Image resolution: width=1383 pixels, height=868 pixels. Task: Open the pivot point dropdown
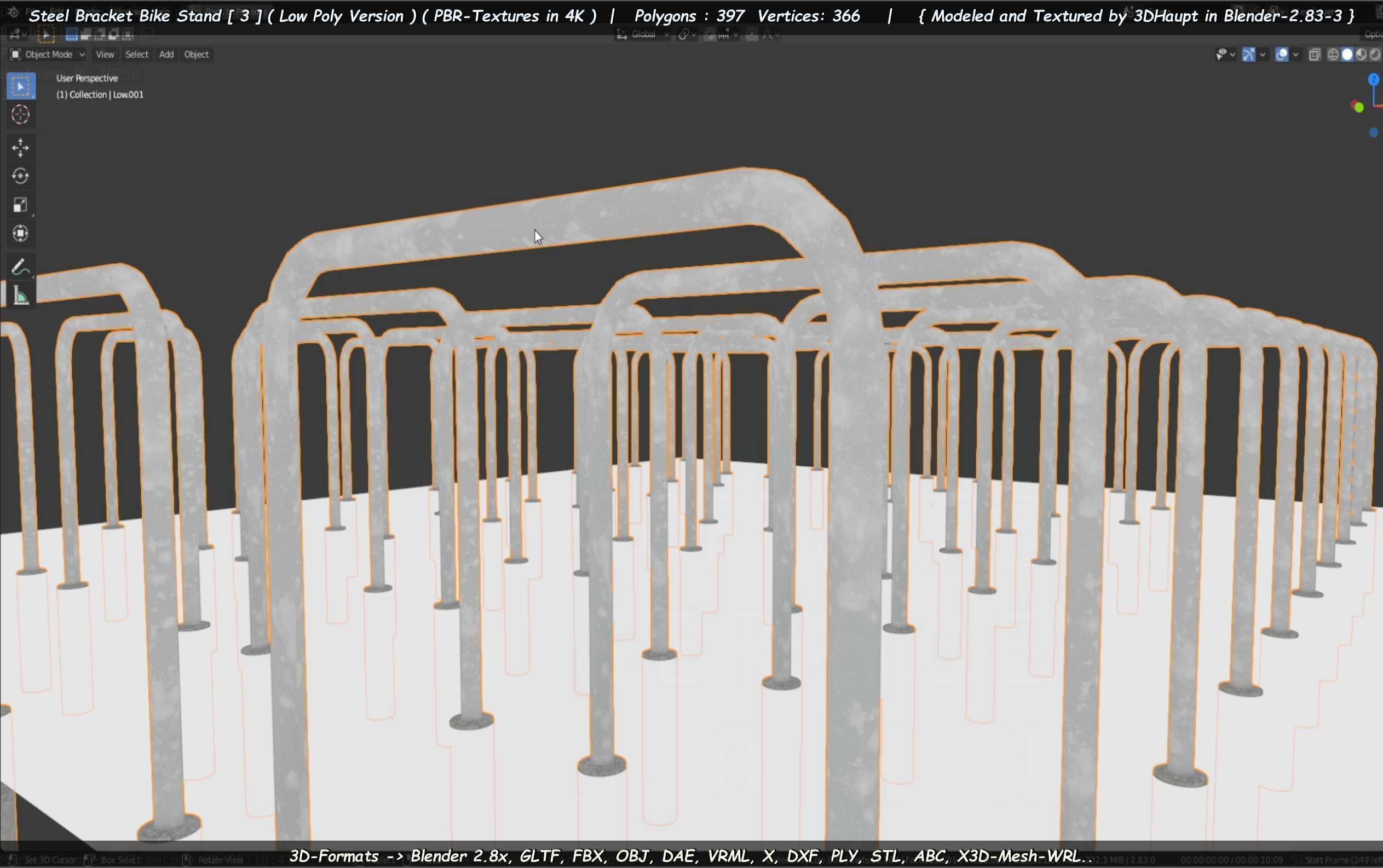(687, 35)
